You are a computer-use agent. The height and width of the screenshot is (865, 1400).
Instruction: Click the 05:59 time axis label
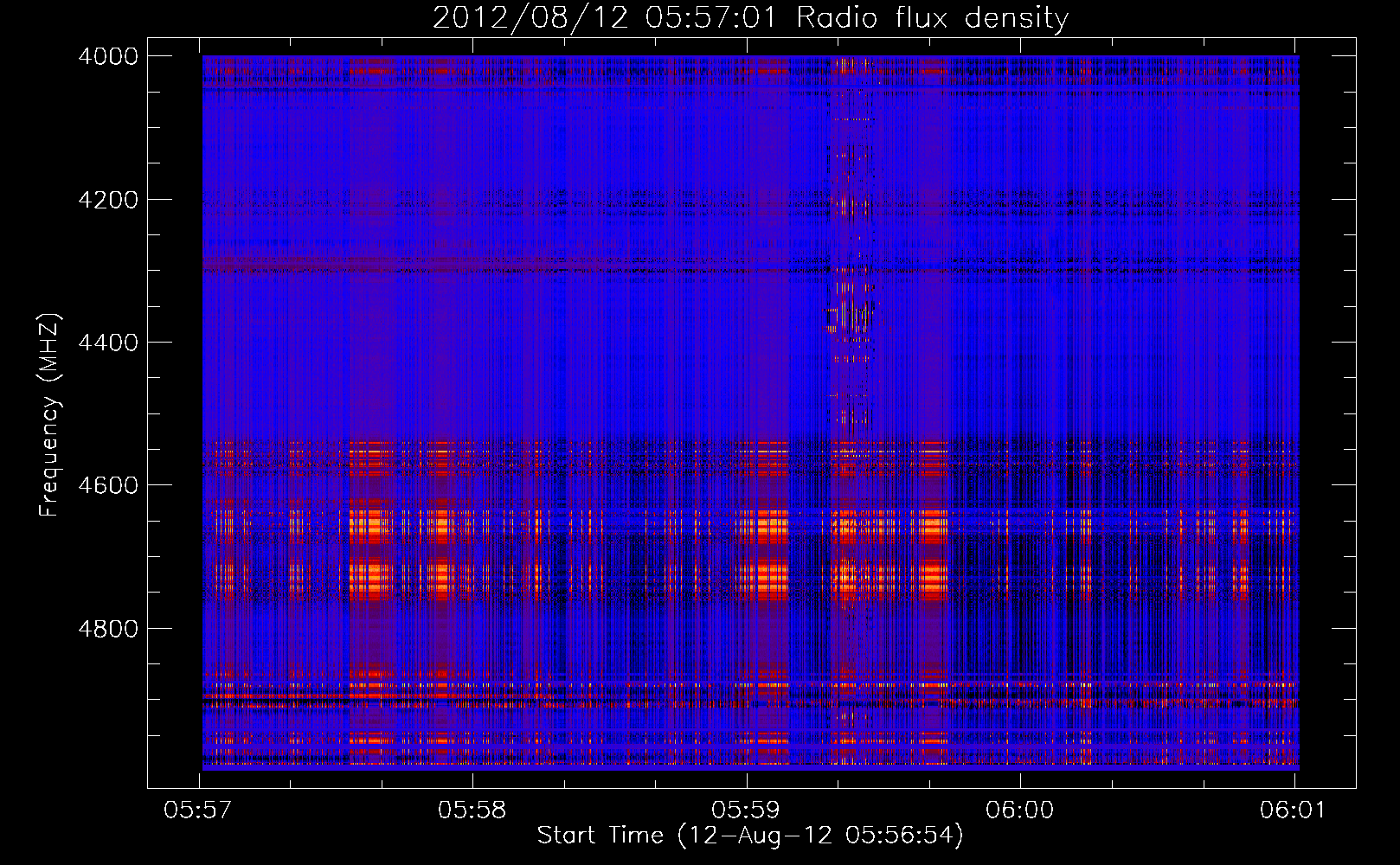click(x=746, y=811)
